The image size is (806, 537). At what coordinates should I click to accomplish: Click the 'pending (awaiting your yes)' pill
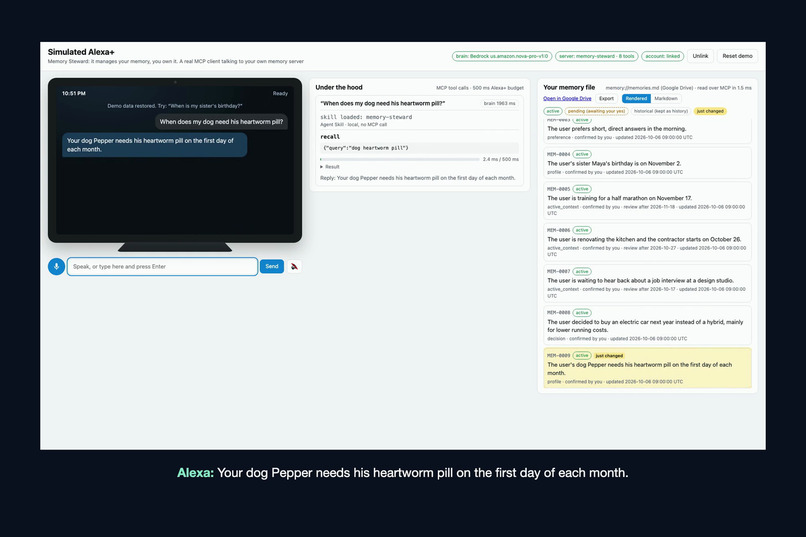(x=596, y=111)
